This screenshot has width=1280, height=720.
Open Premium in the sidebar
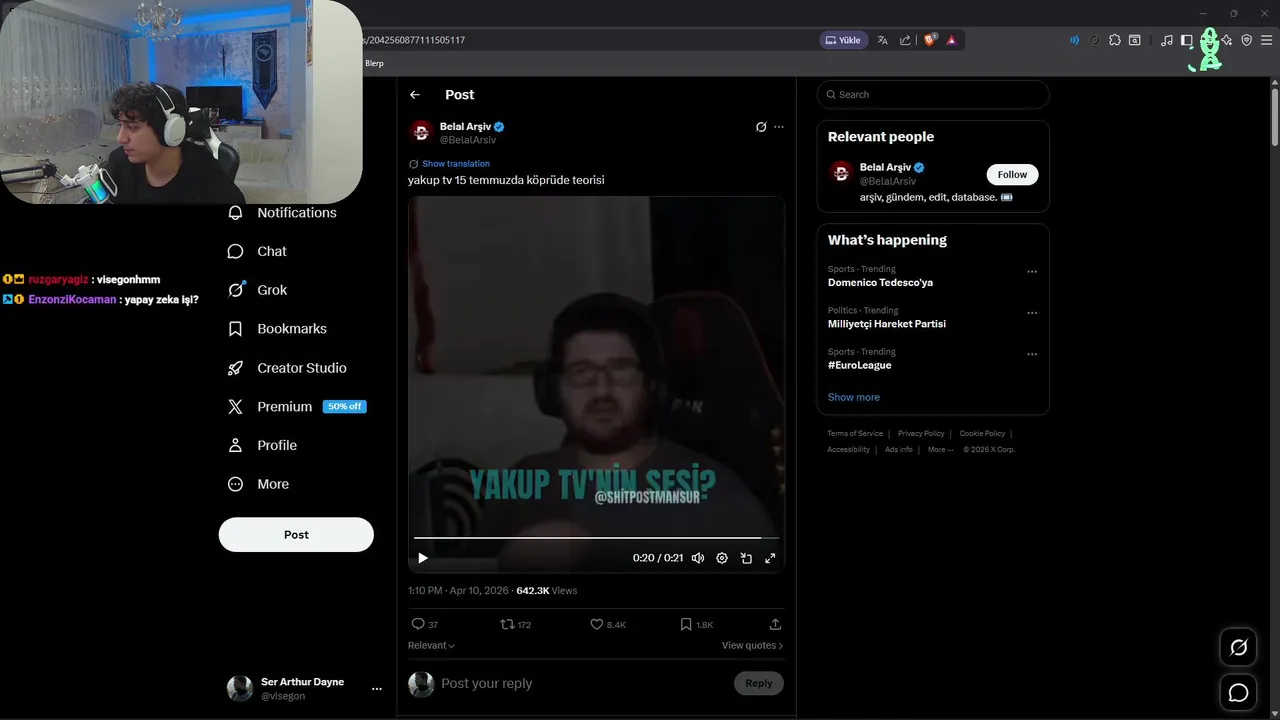coord(296,407)
